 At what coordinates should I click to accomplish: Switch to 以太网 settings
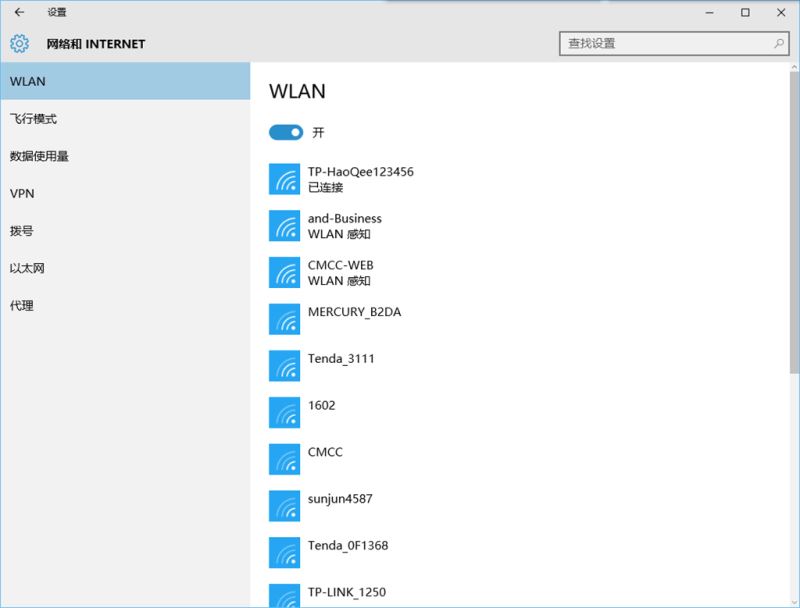click(x=28, y=268)
